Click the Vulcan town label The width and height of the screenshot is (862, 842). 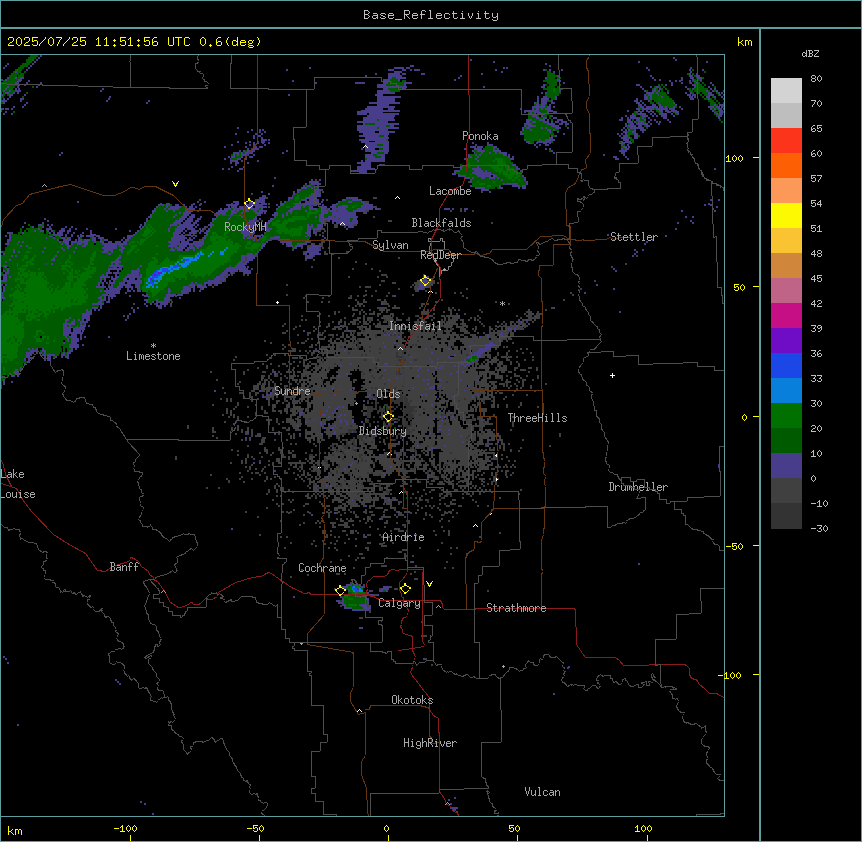coord(542,792)
